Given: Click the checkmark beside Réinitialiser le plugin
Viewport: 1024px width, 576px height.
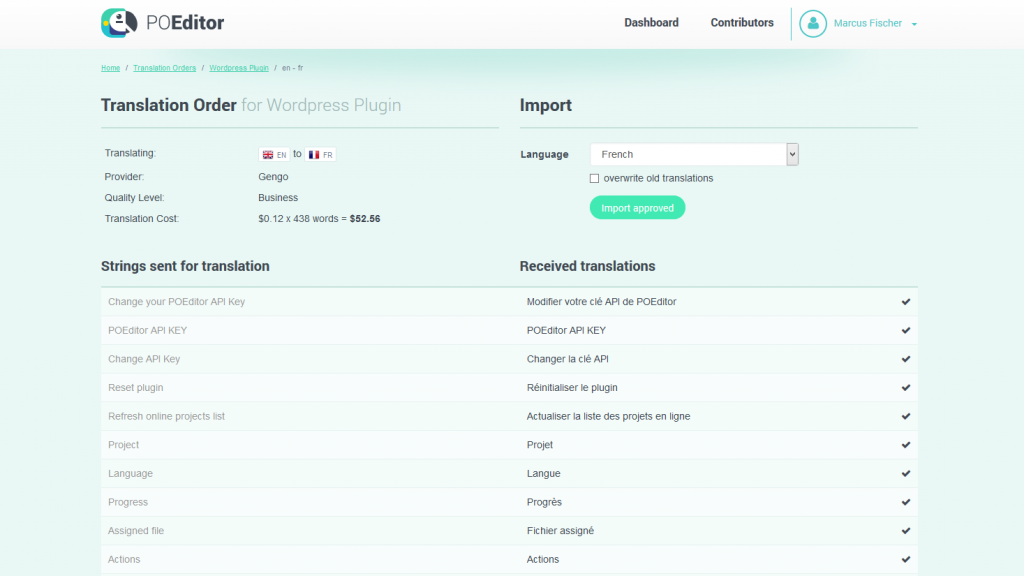Looking at the screenshot, I should (x=906, y=387).
